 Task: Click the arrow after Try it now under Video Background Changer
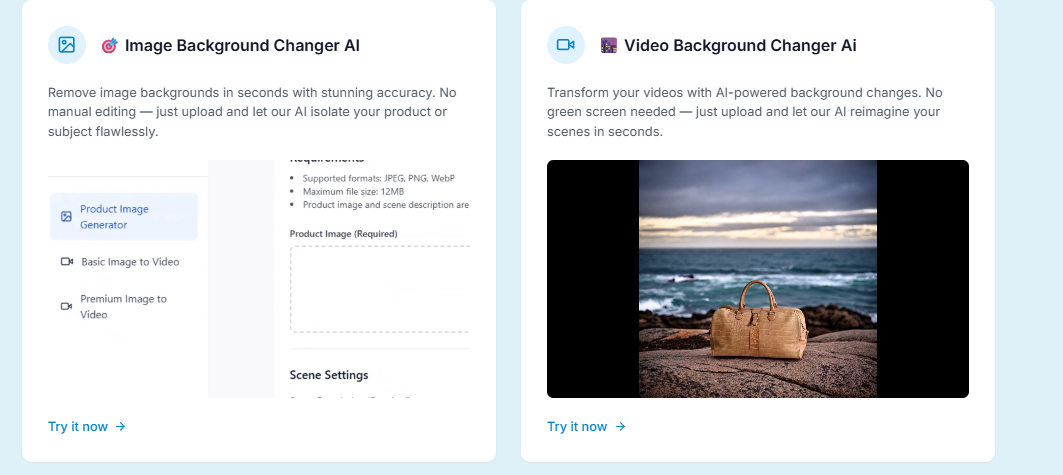[x=620, y=426]
